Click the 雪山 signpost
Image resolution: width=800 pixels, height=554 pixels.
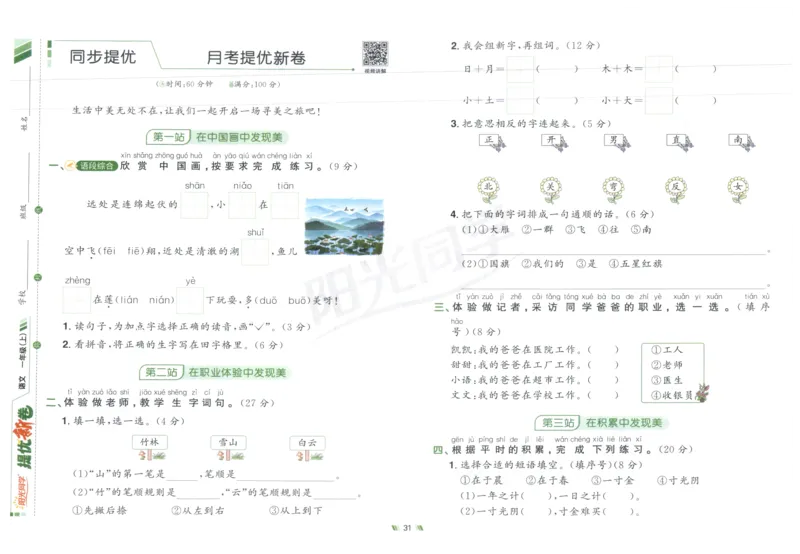[229, 447]
